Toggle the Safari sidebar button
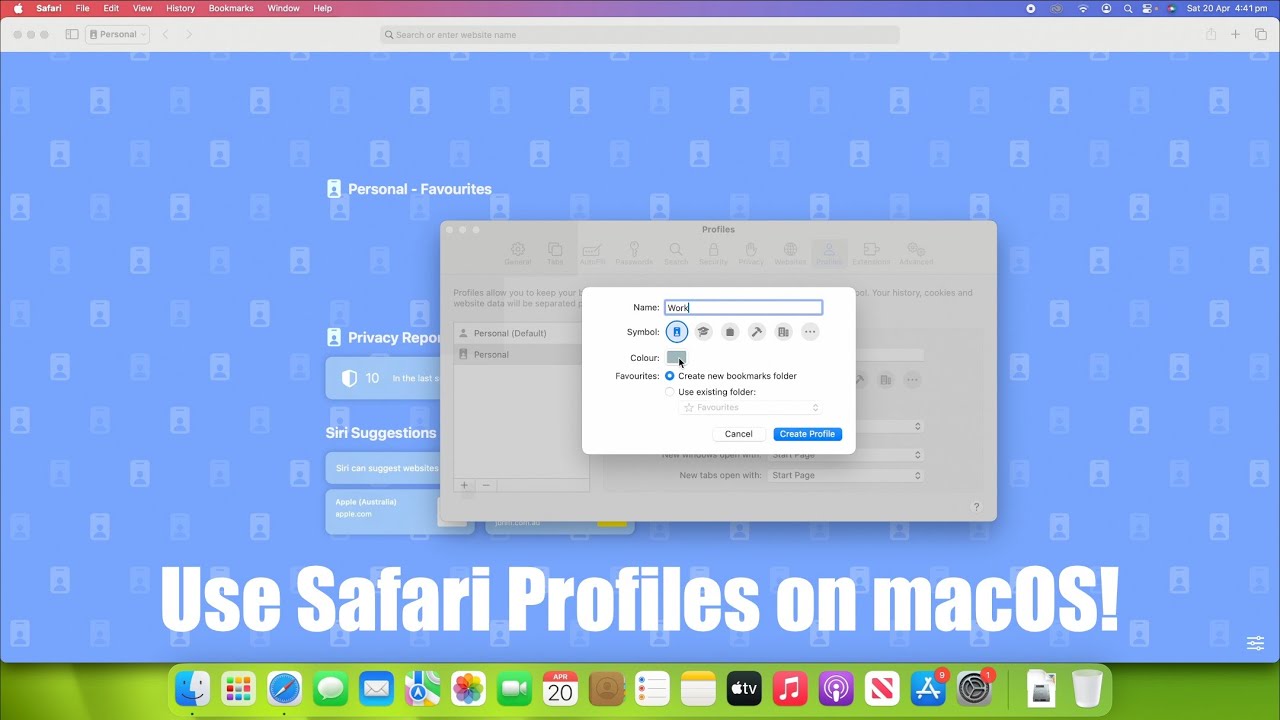The height and width of the screenshot is (720, 1280). [x=72, y=34]
